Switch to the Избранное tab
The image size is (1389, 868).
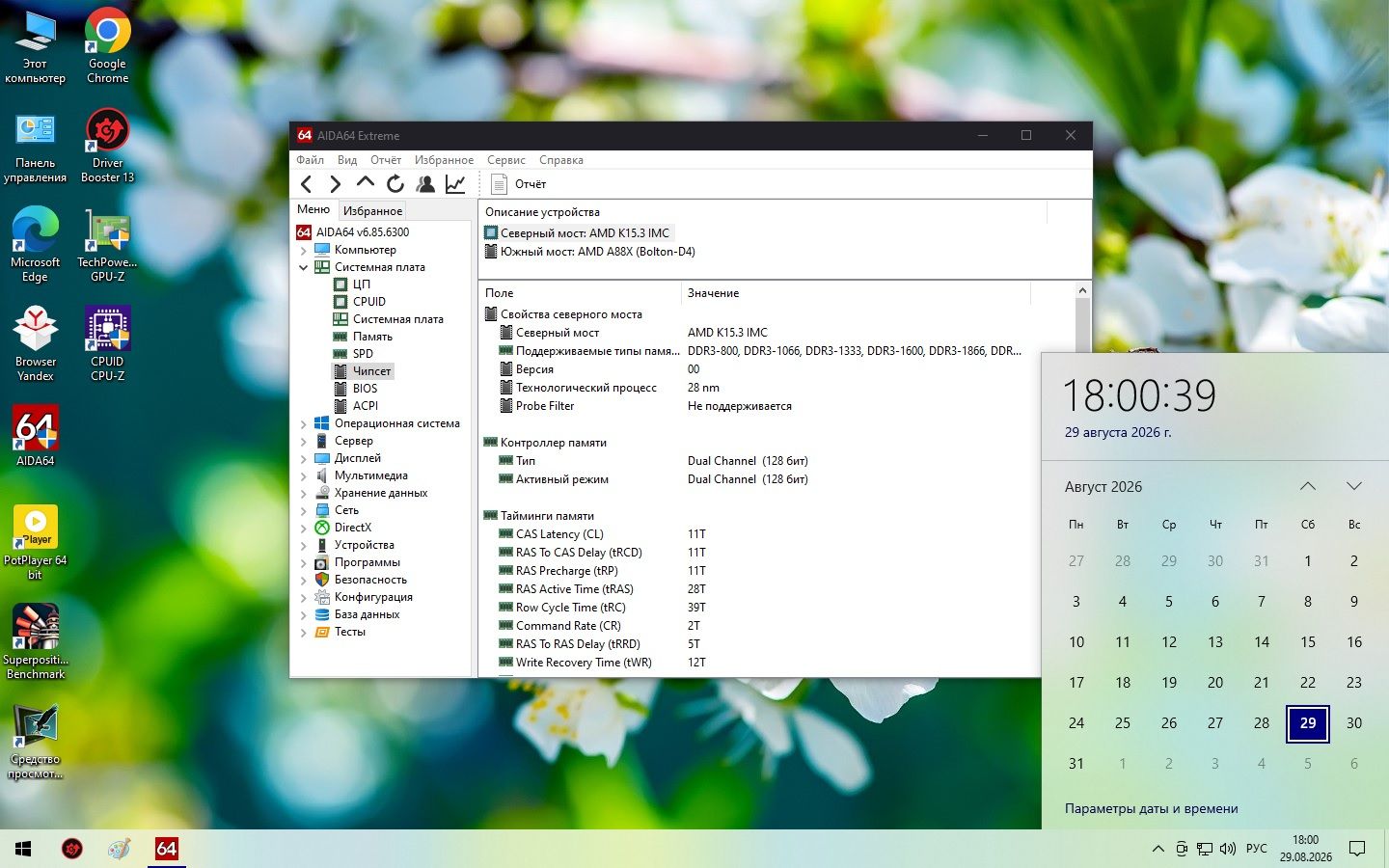click(372, 210)
